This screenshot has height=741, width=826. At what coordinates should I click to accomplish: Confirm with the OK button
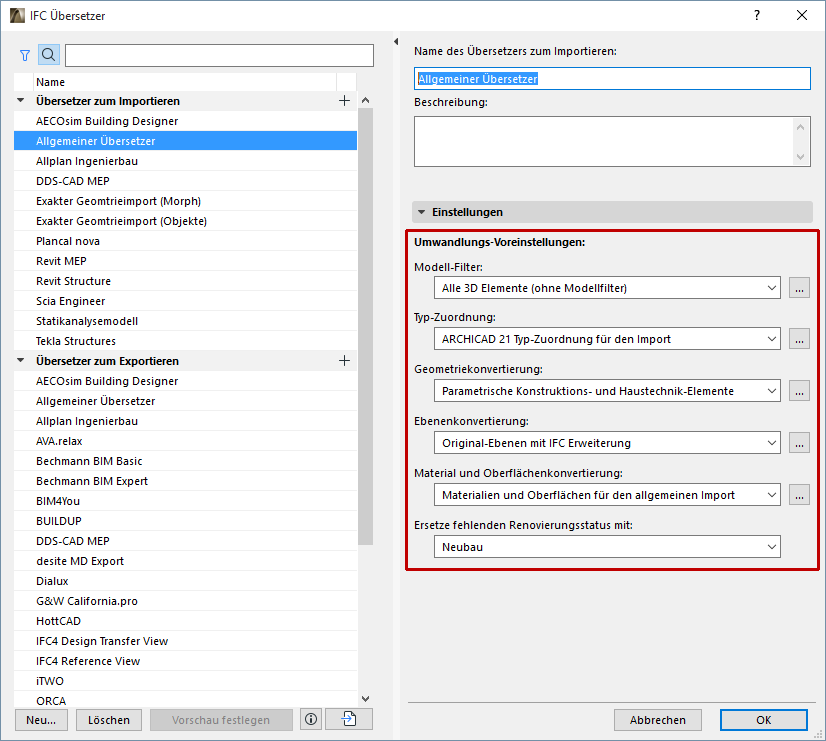click(x=763, y=720)
